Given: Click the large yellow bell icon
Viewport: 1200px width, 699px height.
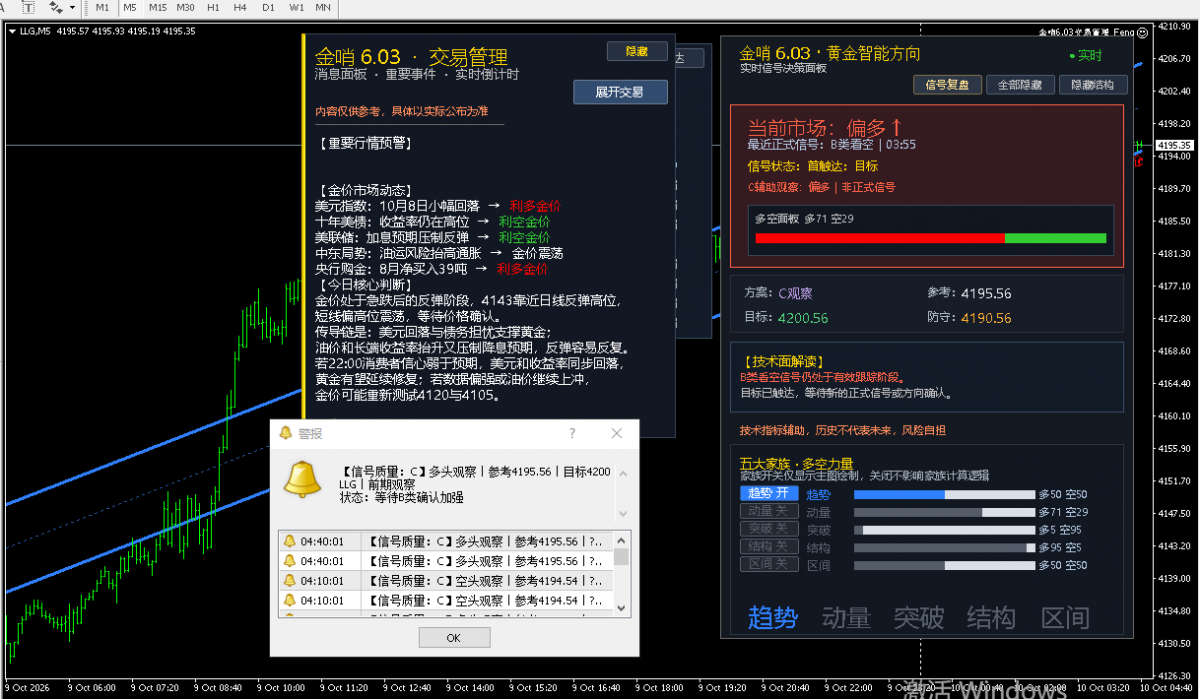Looking at the screenshot, I should tap(302, 479).
